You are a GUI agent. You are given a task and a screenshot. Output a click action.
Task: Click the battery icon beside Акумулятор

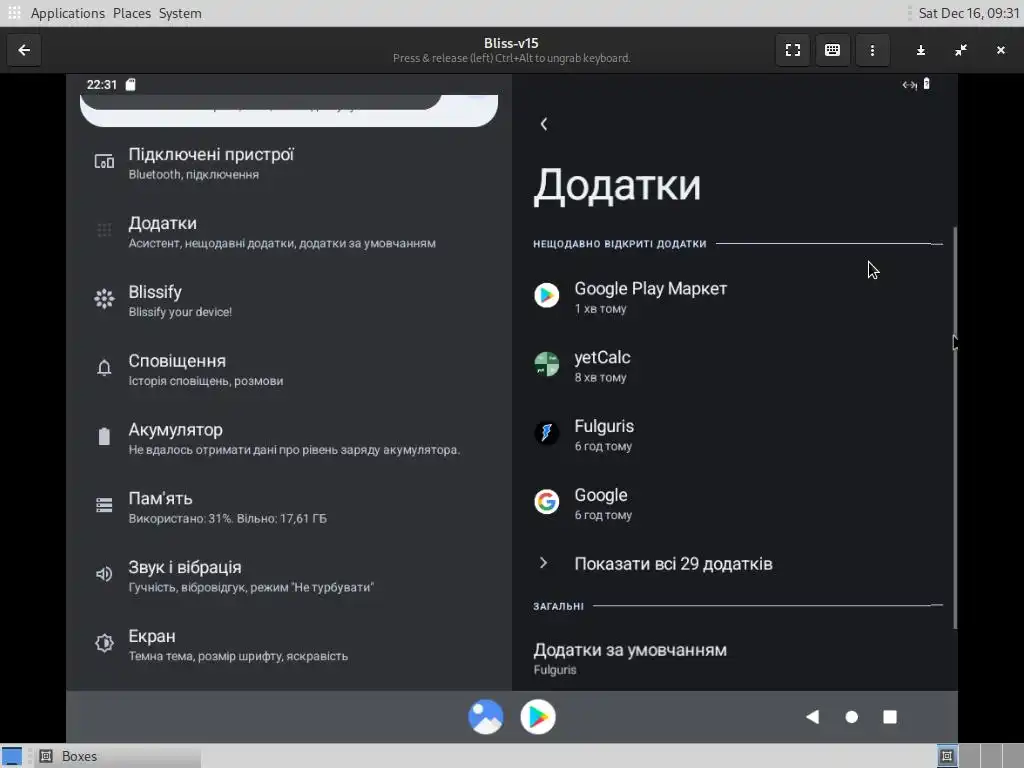coord(104,436)
